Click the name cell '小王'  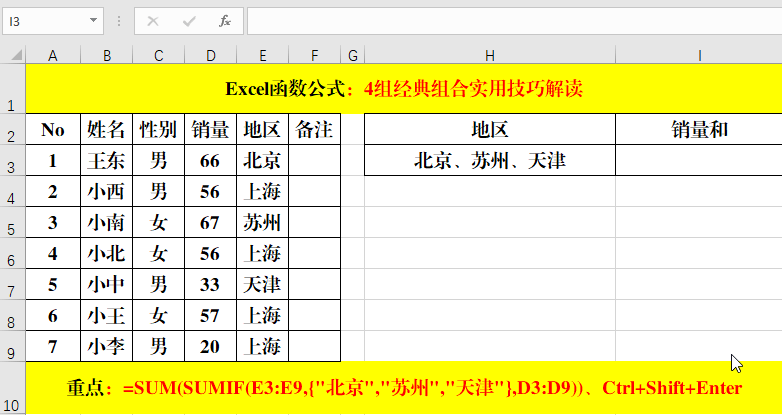click(107, 315)
